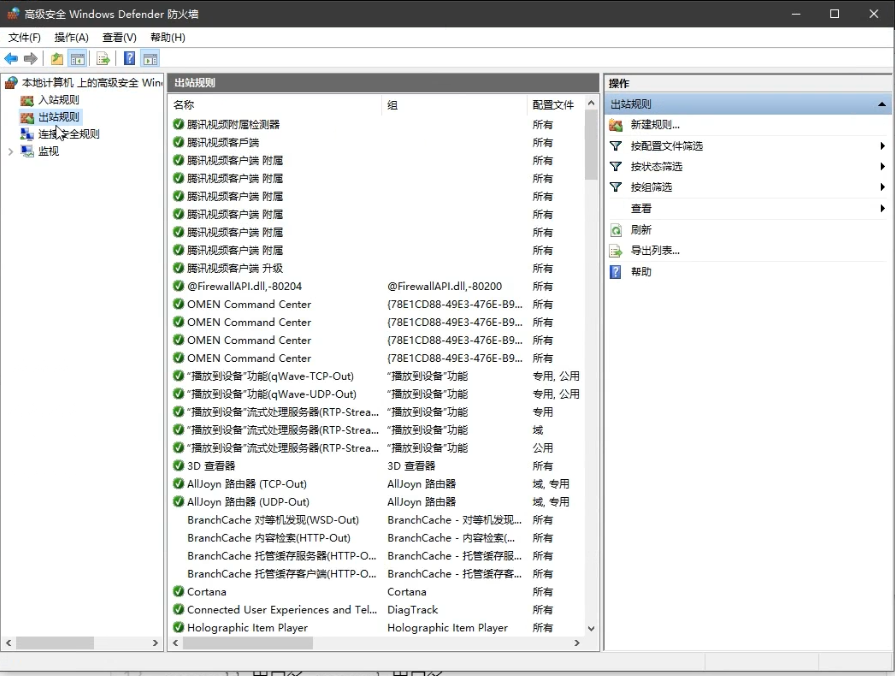Viewport: 895px width, 676px height.
Task: Click the 按配置文件筛选 filter funnel icon
Action: point(616,146)
